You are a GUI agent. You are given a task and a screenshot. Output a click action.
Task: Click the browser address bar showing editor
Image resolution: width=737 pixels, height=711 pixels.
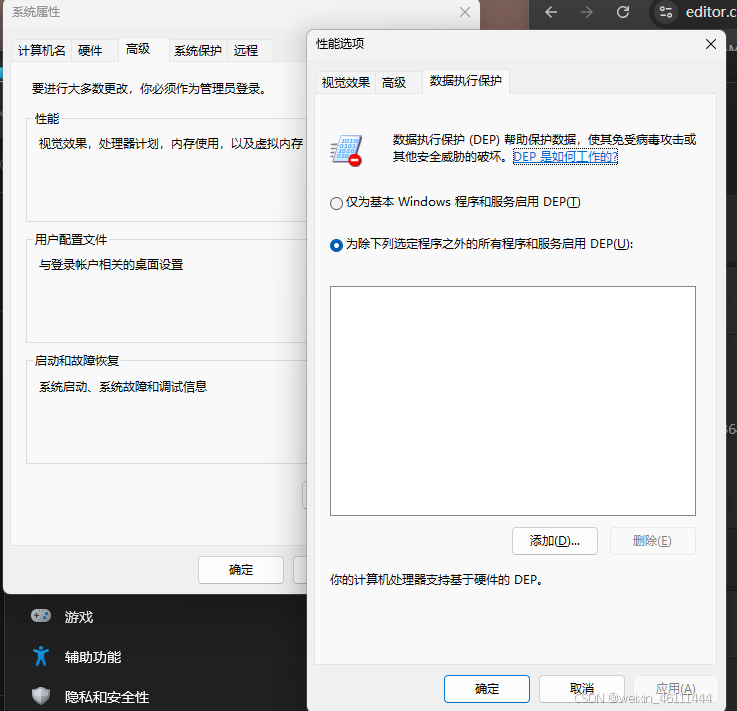(x=710, y=12)
